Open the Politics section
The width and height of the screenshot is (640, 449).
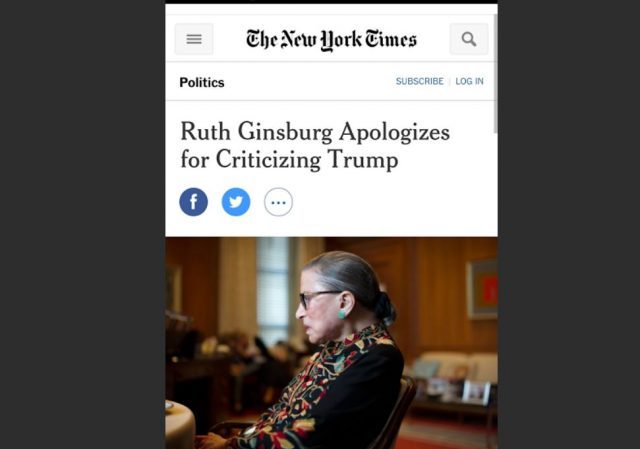[202, 82]
